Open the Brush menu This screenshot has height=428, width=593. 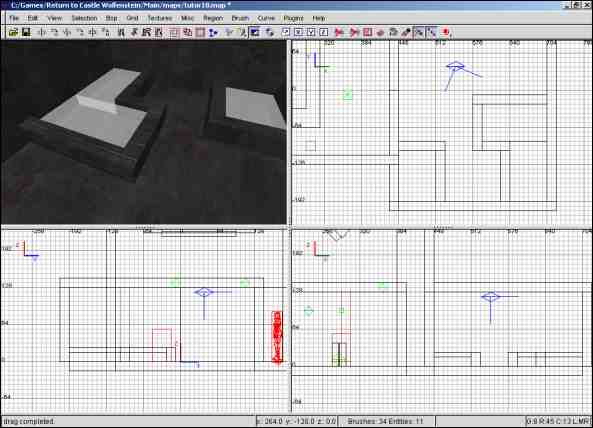click(240, 18)
